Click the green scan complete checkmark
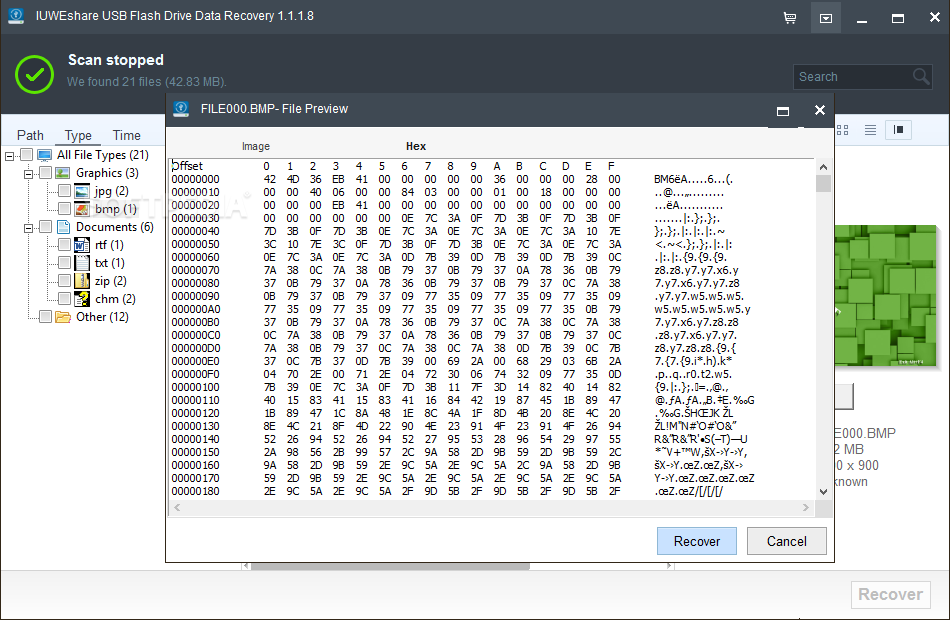 (x=35, y=75)
